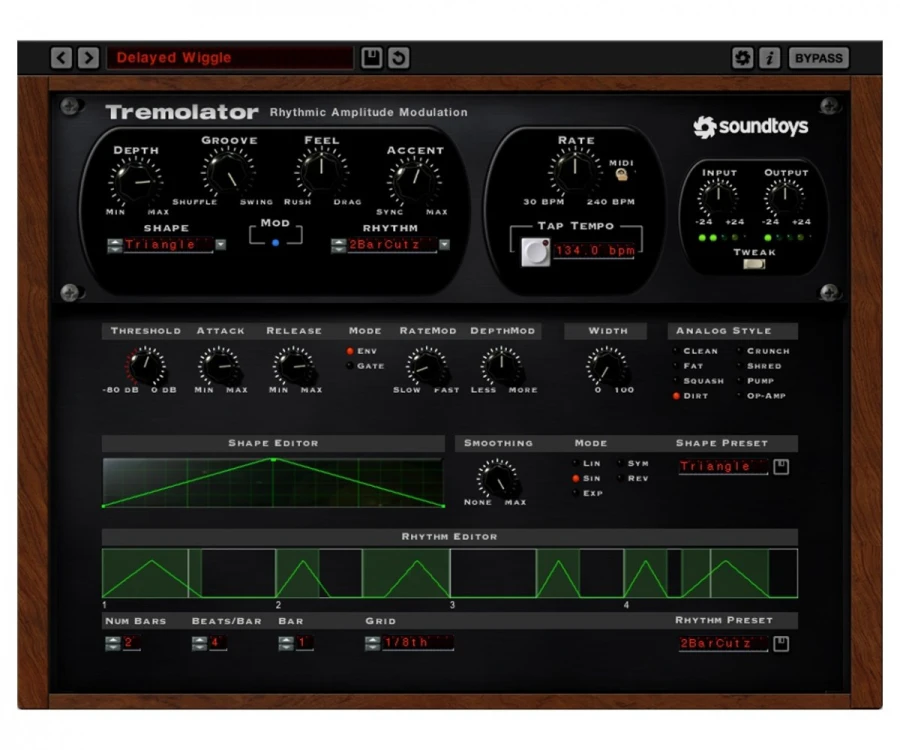Click the Depth knob

coord(135,182)
